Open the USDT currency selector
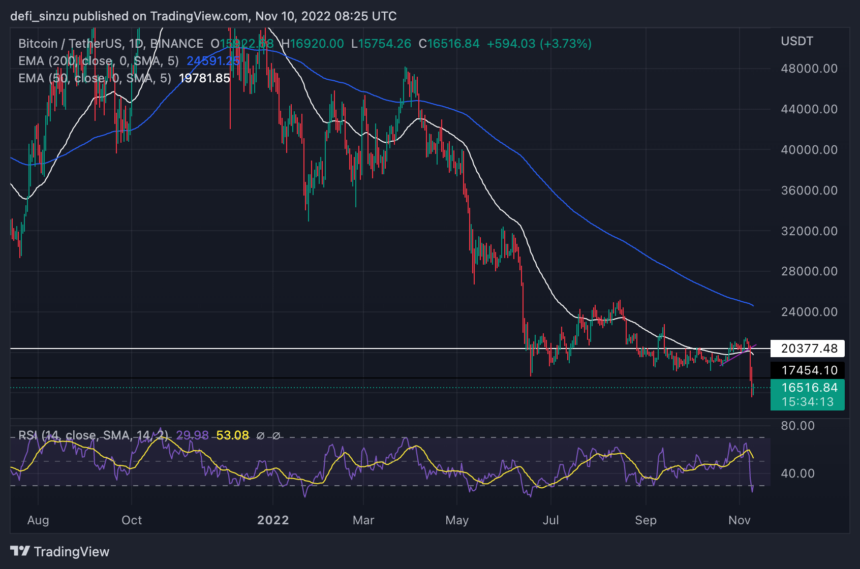The image size is (860, 569). point(797,41)
